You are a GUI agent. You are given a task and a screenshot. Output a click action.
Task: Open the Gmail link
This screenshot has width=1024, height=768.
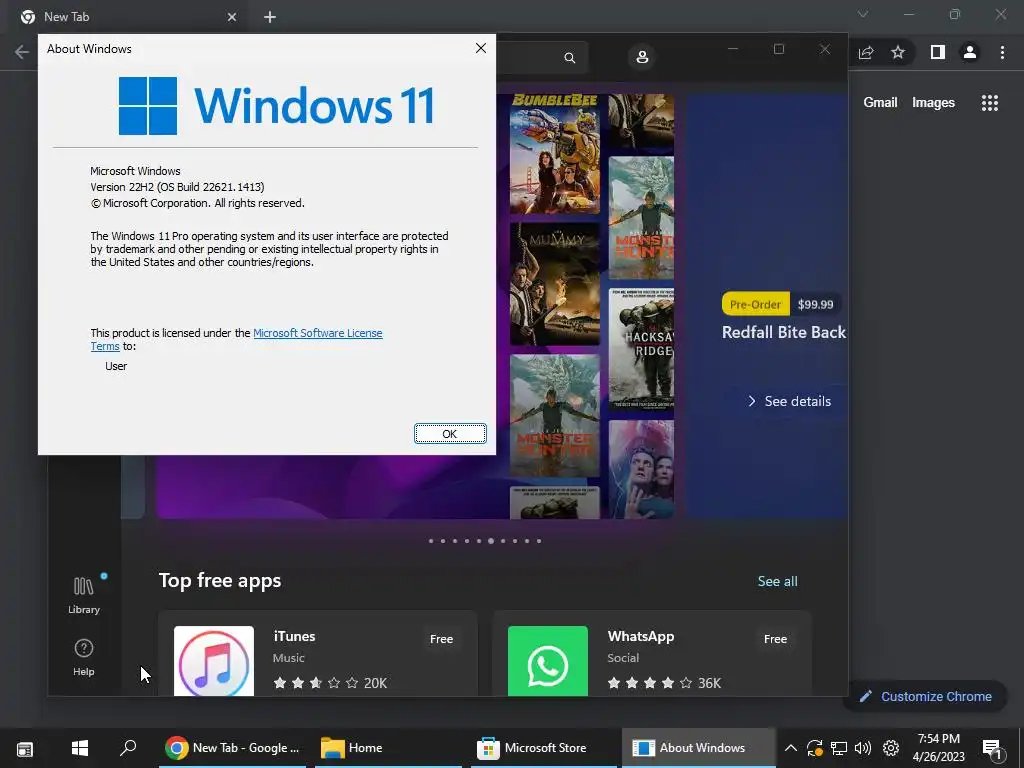(x=880, y=103)
